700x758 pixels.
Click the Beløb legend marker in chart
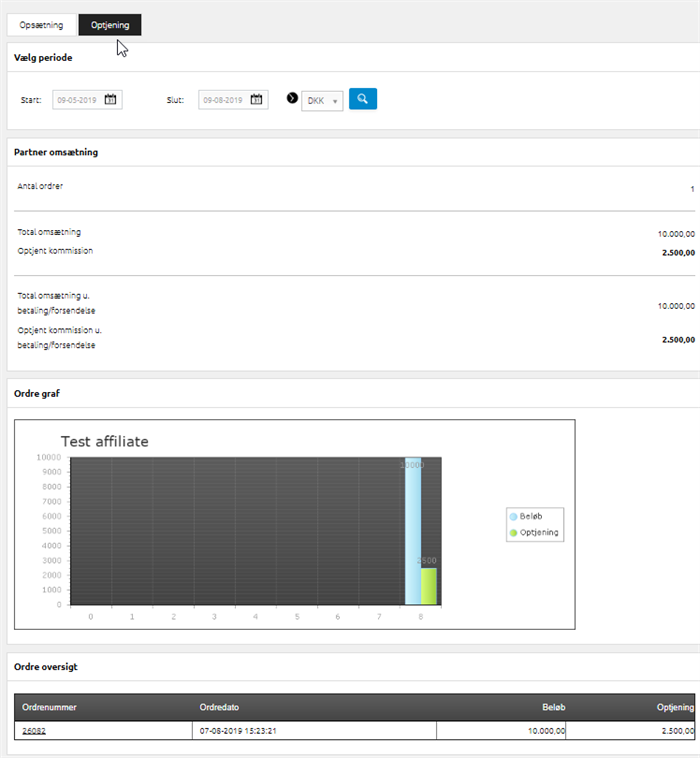tap(514, 517)
